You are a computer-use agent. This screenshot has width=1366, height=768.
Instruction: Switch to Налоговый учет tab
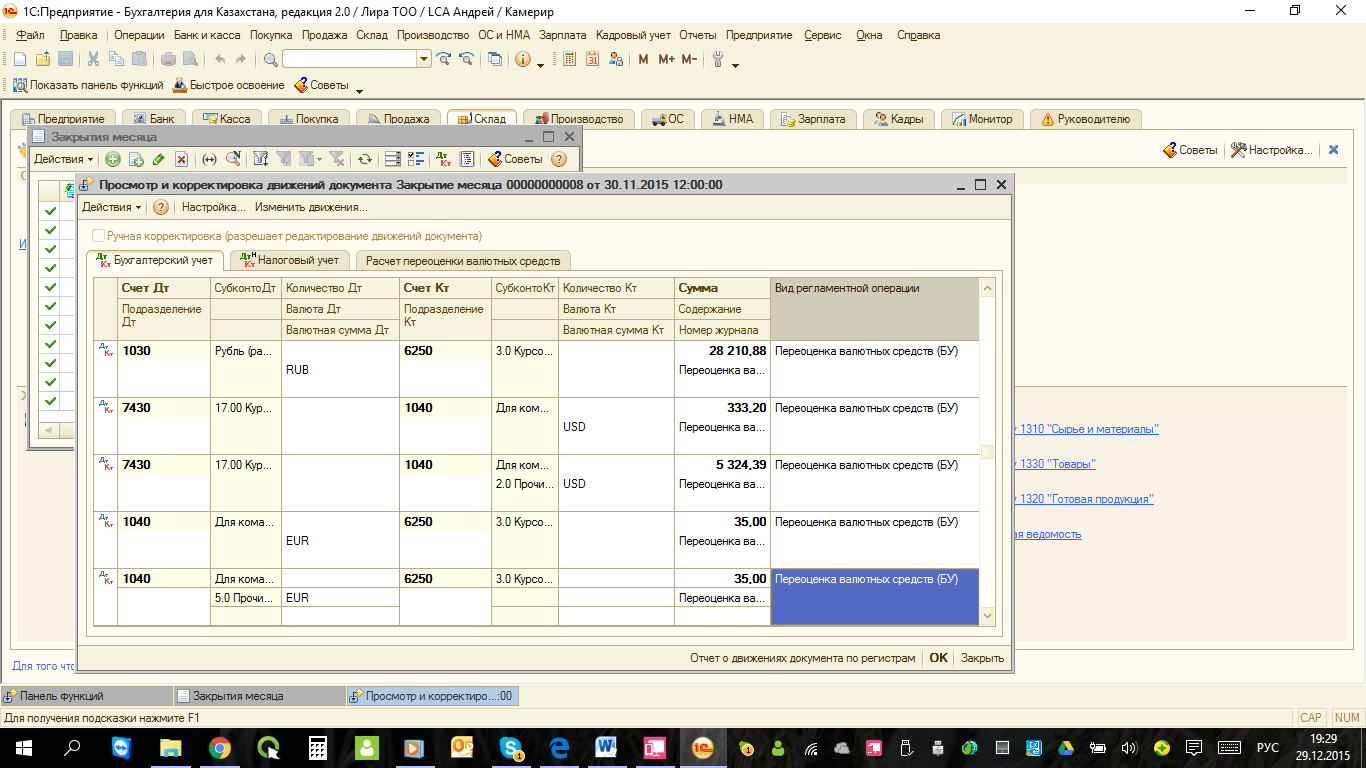(x=290, y=260)
